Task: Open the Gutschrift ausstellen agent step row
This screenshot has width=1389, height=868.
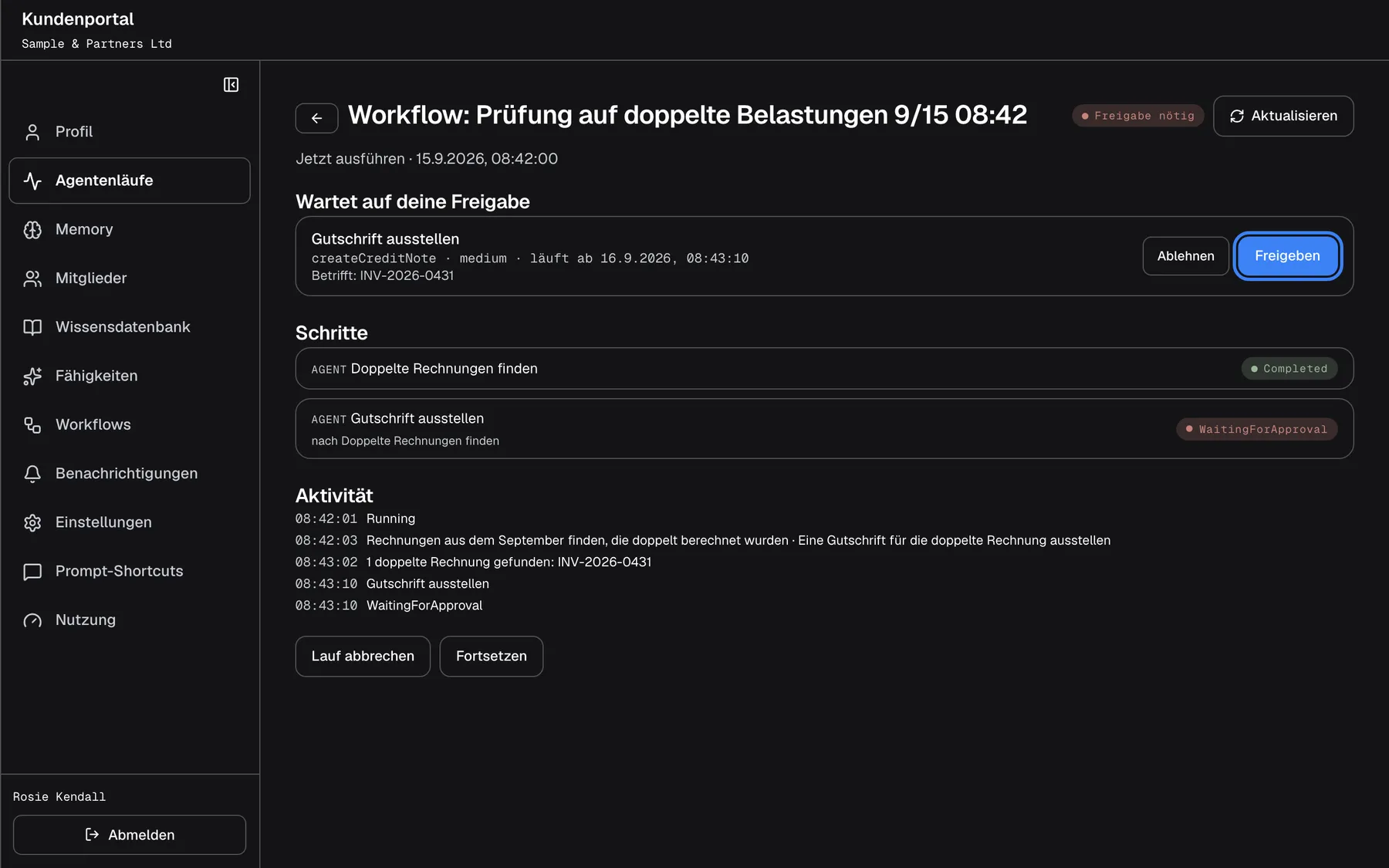Action: pos(824,429)
